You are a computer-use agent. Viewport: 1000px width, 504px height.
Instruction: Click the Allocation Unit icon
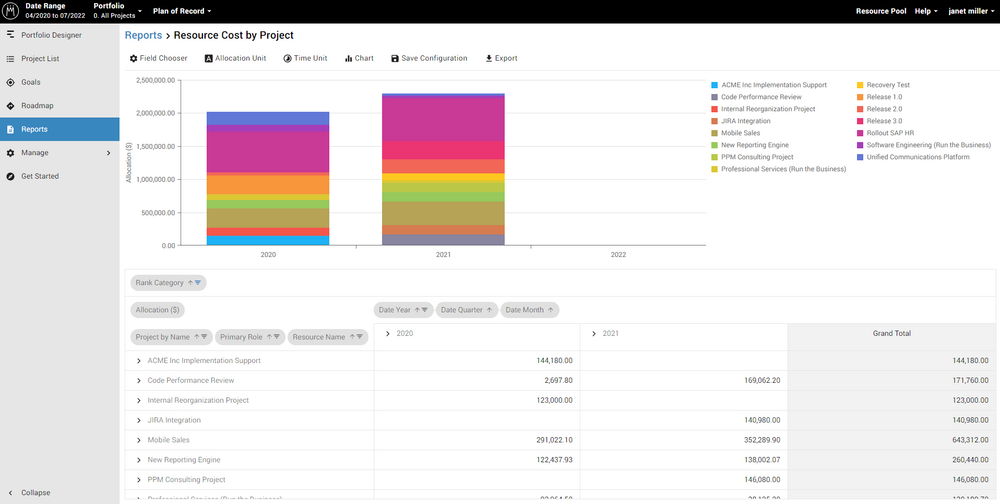pyautogui.click(x=208, y=59)
